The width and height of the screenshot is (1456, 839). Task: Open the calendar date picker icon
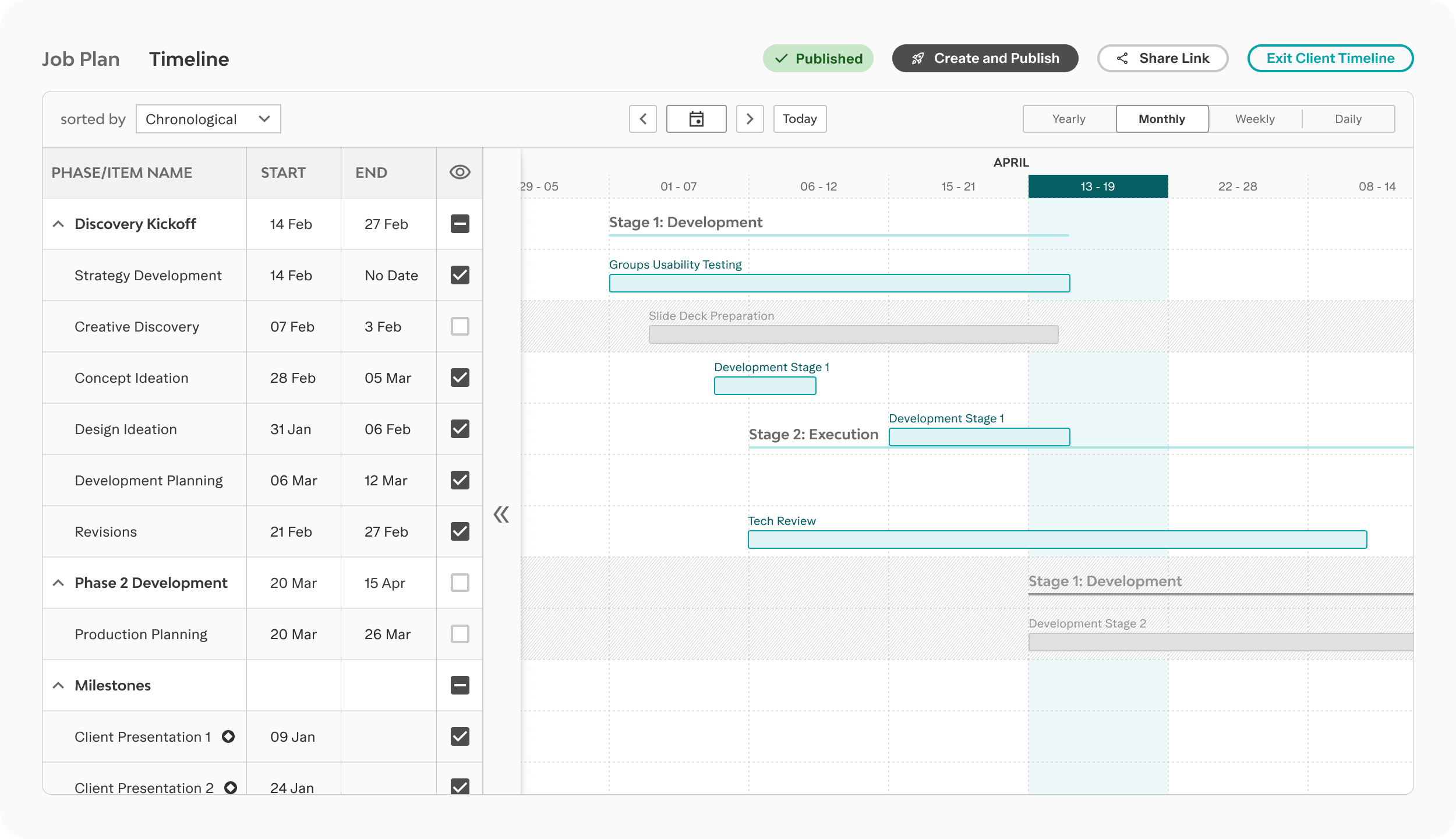(x=697, y=118)
